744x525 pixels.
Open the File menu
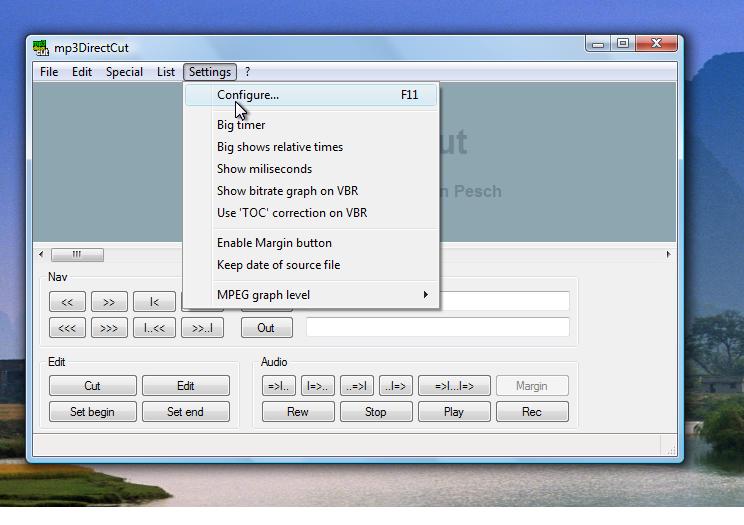point(49,72)
